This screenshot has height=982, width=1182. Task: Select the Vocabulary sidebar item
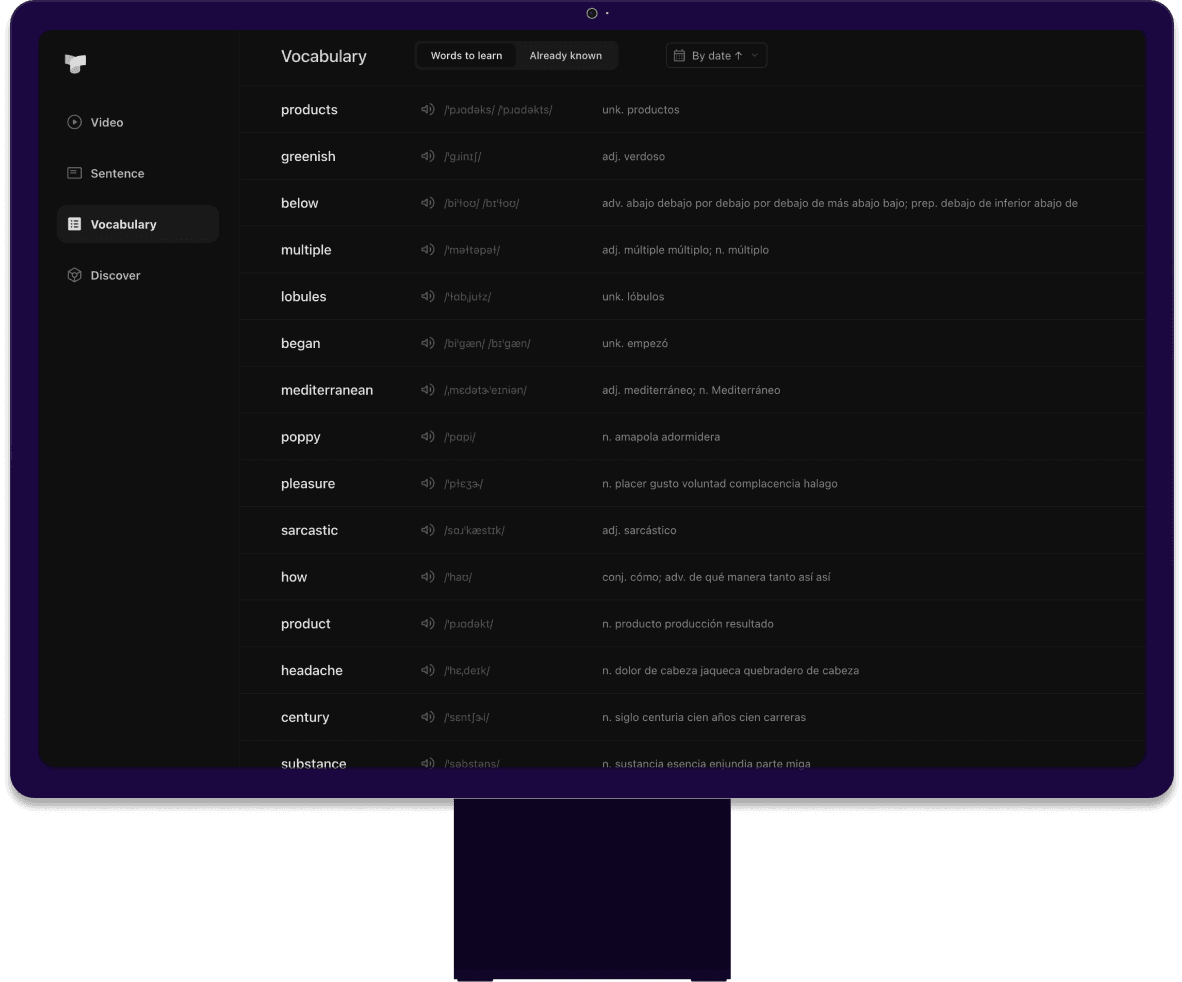(x=123, y=224)
